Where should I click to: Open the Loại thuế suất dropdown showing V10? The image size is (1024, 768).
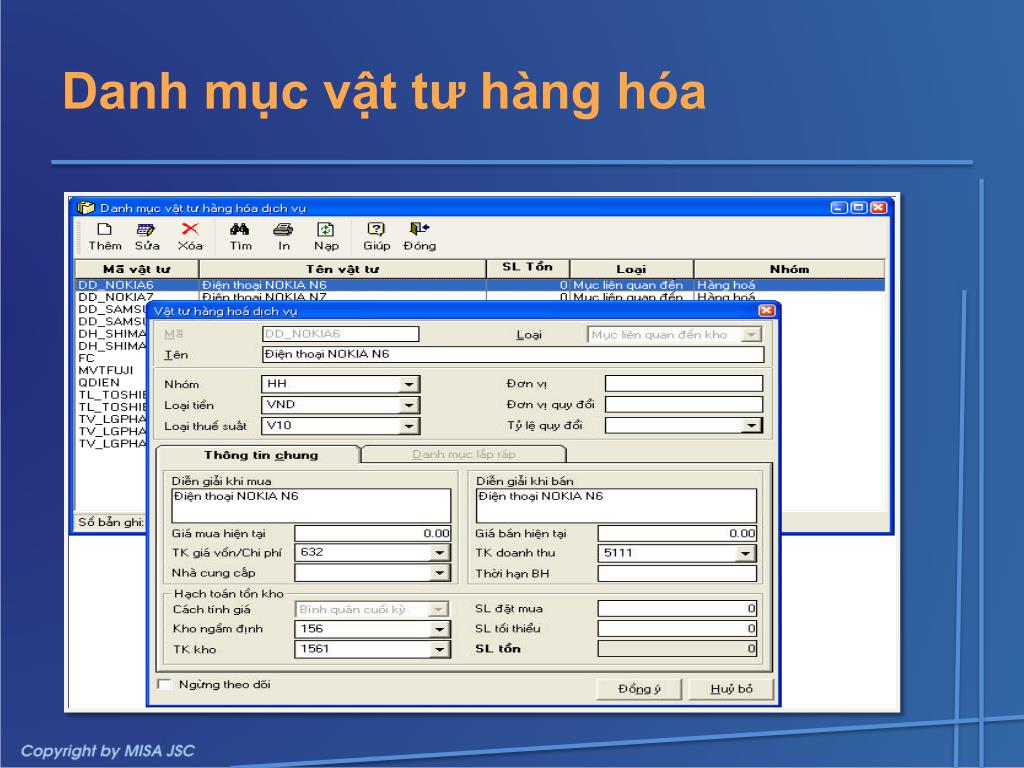(x=409, y=426)
